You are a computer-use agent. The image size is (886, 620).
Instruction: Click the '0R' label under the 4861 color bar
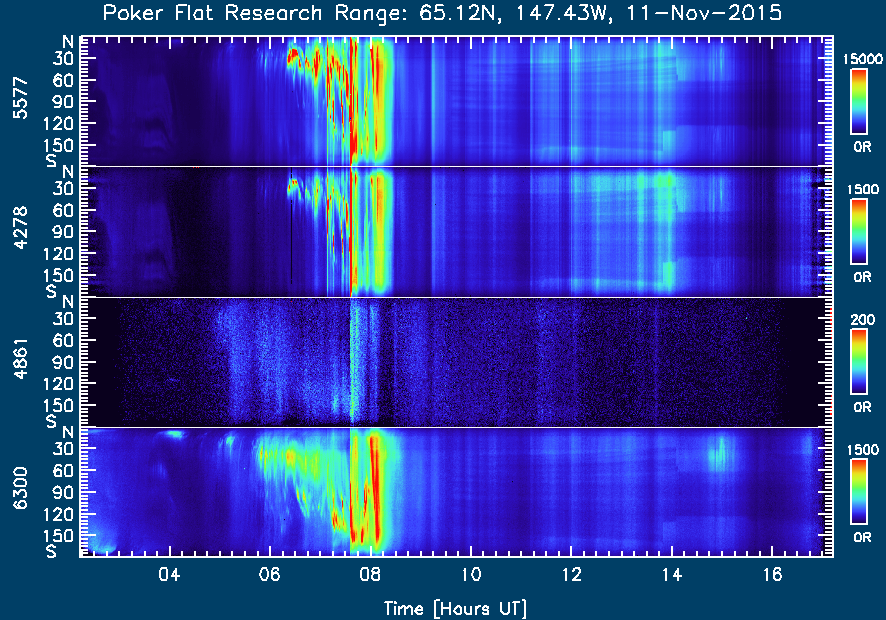coord(862,407)
